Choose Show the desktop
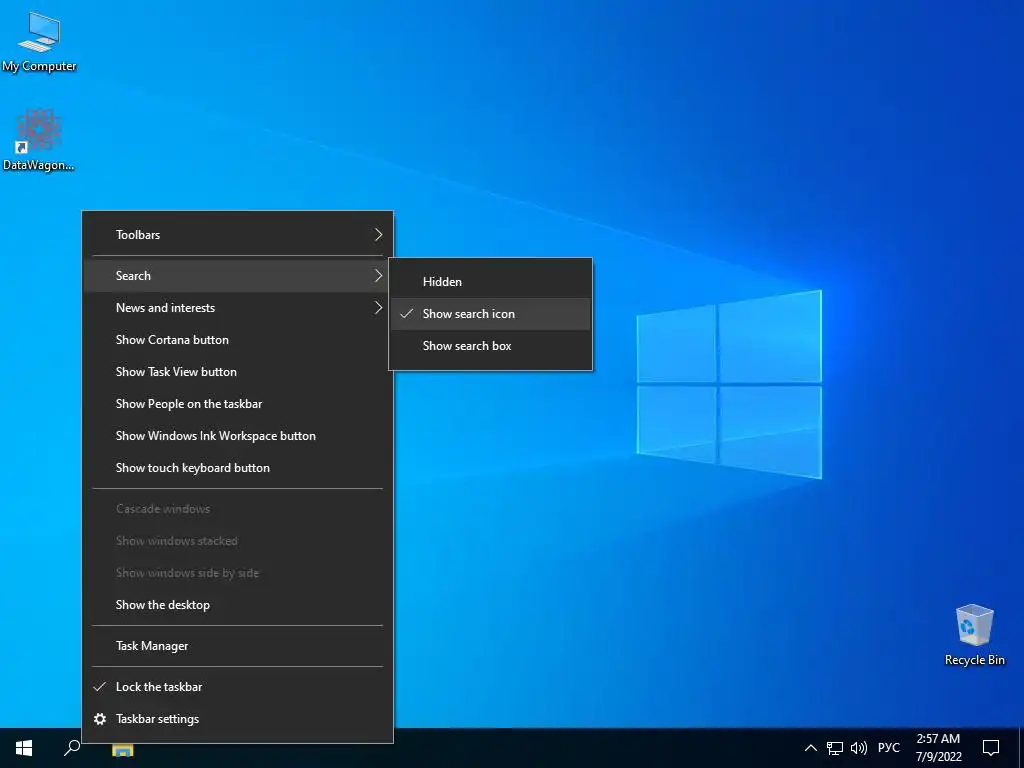Screen dimensions: 1024x768 pos(238,605)
